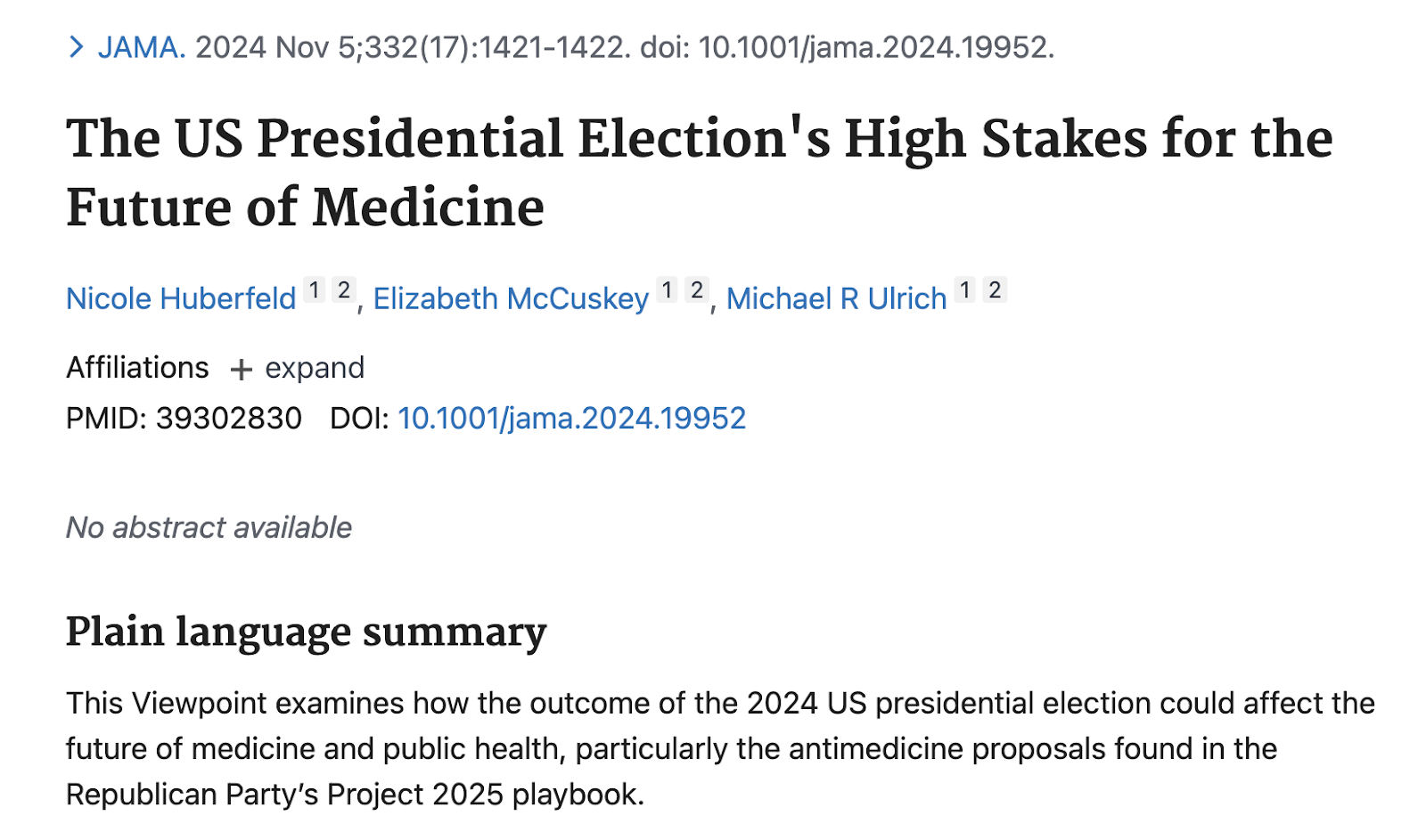1426x840 pixels.
Task: Open author Michael R Ulrich's link
Action: click(836, 298)
